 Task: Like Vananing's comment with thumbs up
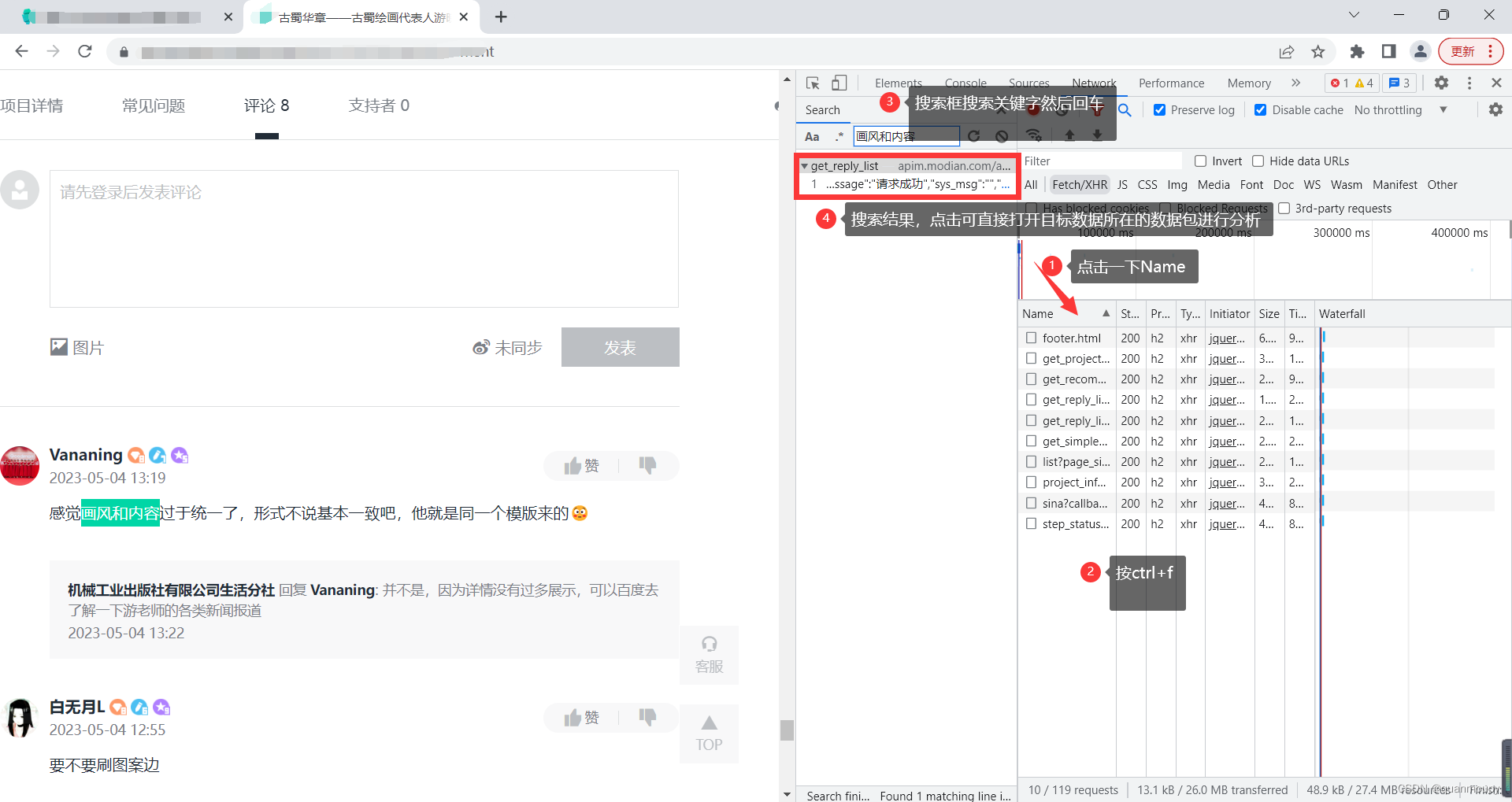point(582,466)
